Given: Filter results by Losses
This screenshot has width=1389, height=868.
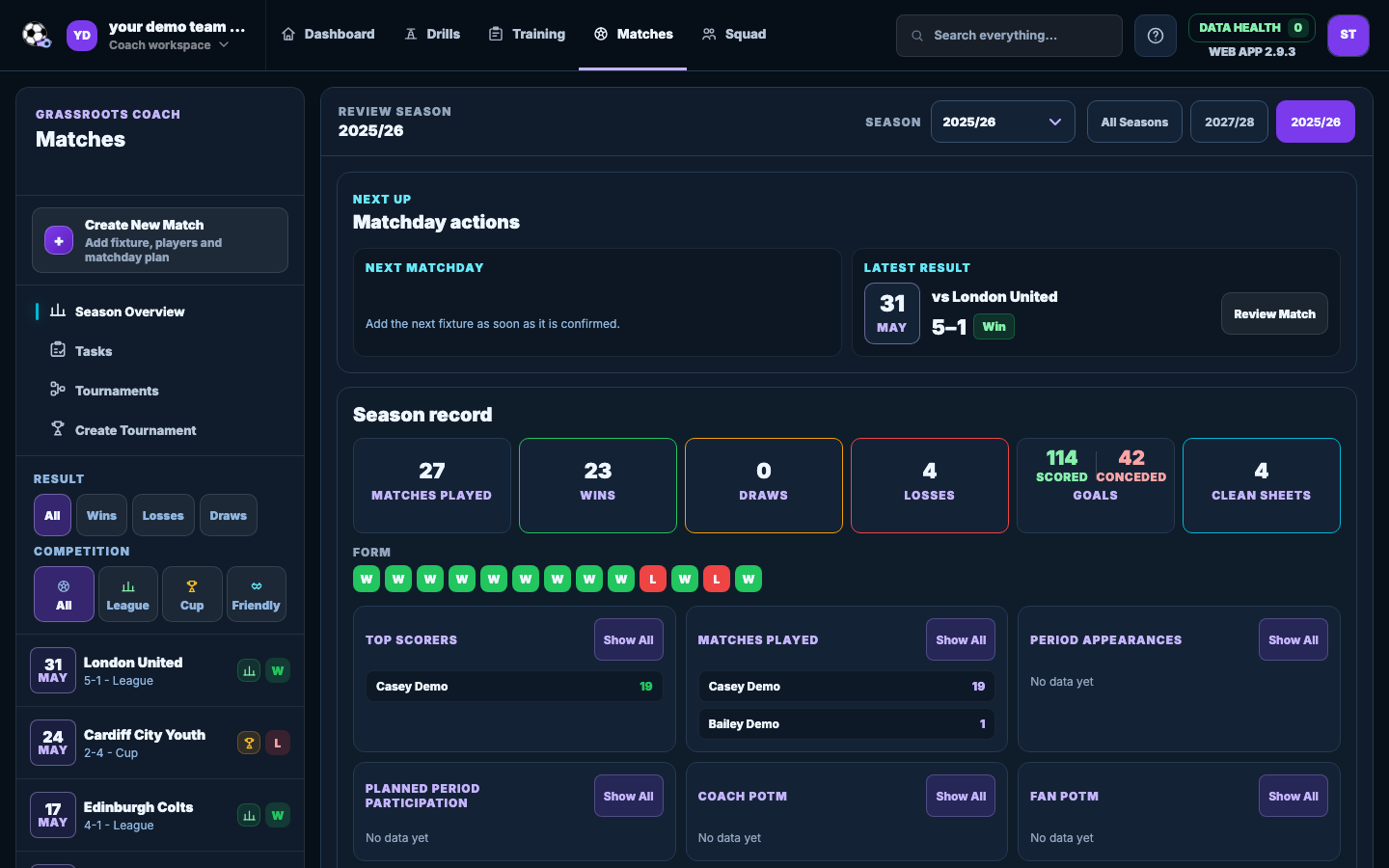Looking at the screenshot, I should coord(163,515).
